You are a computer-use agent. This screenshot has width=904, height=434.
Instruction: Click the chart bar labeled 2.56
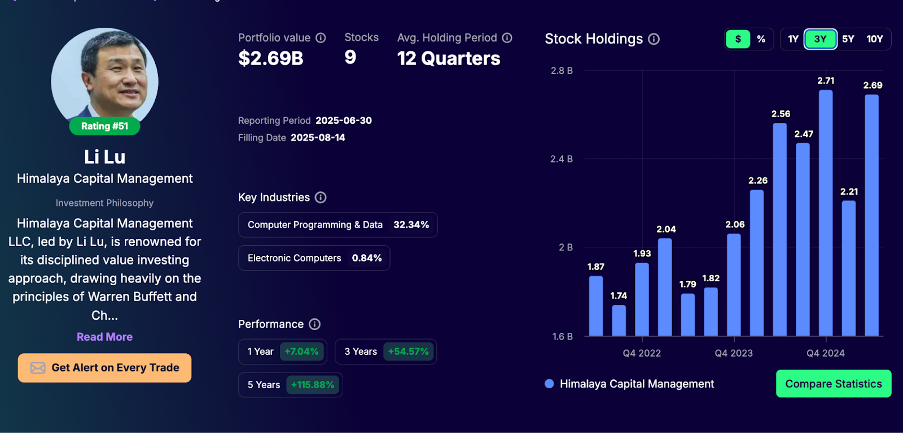[779, 230]
